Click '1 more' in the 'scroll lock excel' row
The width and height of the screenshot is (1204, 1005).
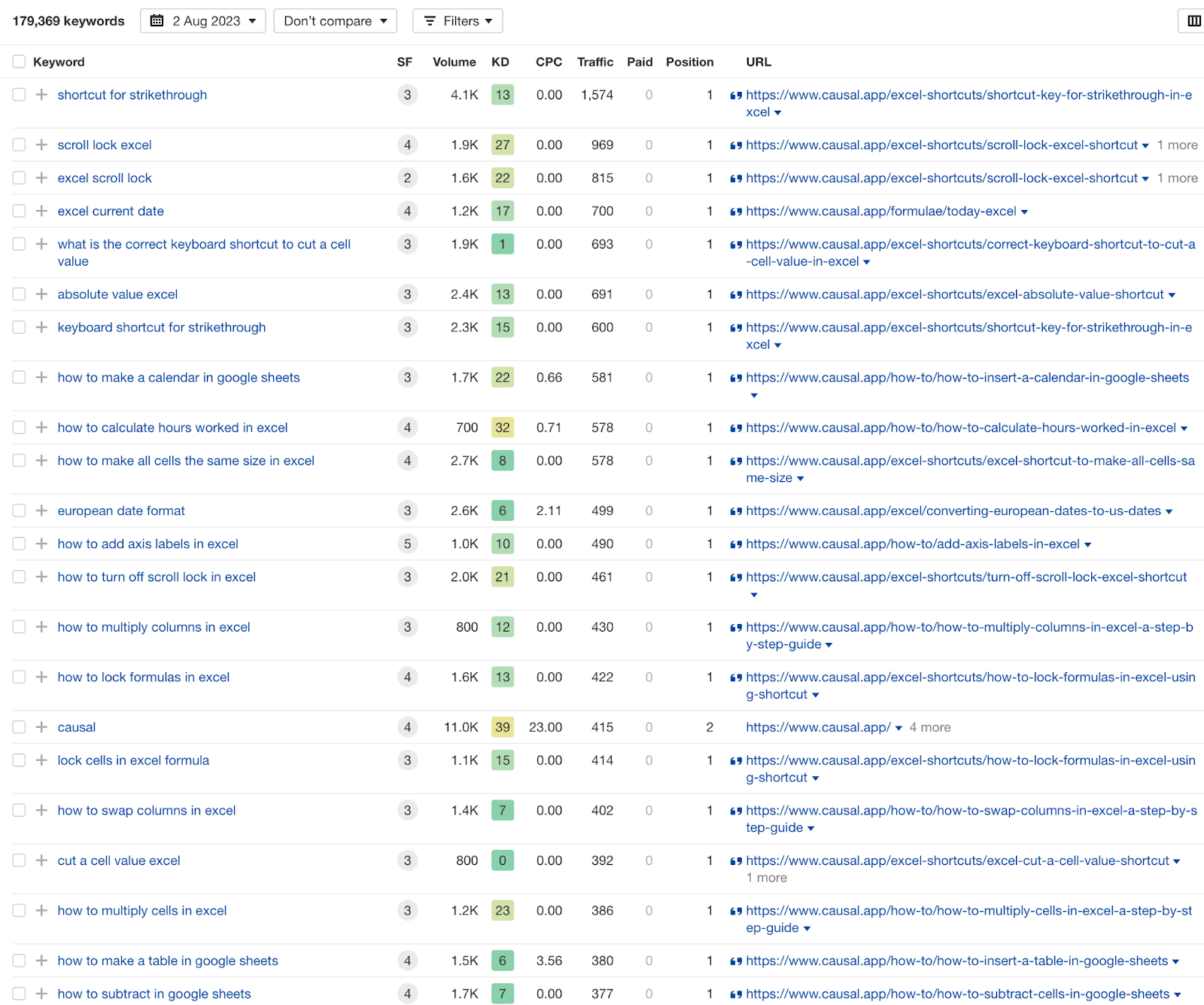click(1178, 145)
